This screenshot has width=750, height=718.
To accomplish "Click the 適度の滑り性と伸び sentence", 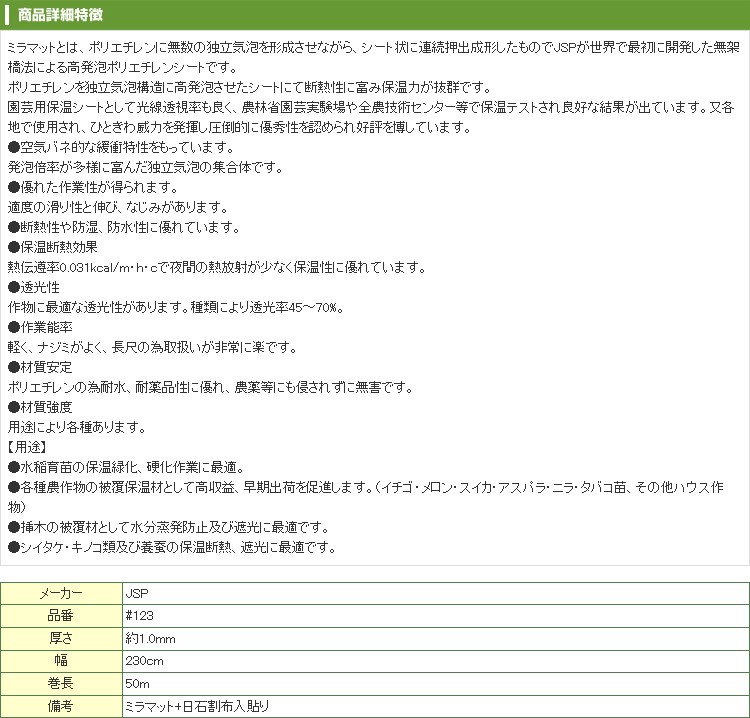I will 119,207.
